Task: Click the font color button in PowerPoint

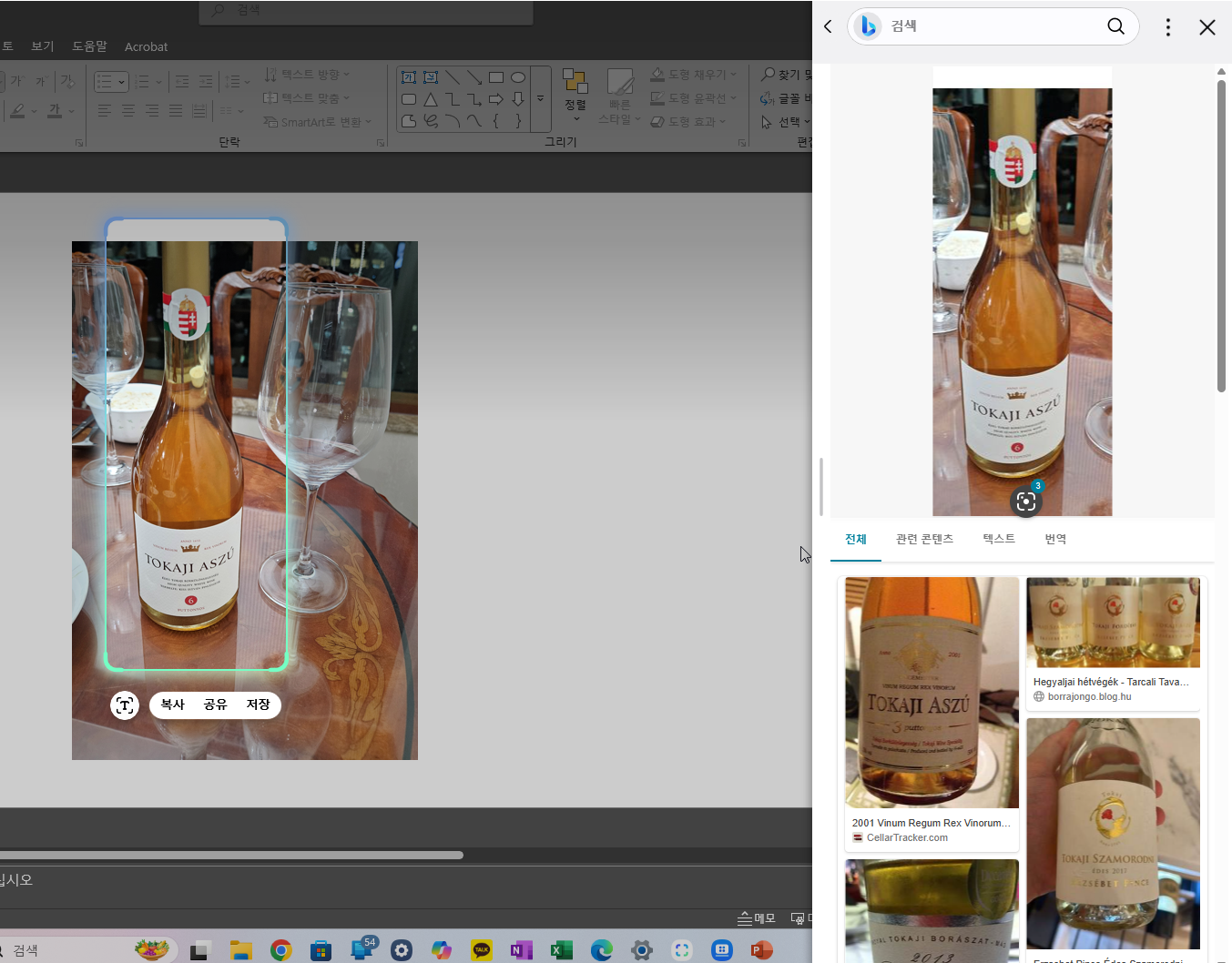Action: pos(55,111)
